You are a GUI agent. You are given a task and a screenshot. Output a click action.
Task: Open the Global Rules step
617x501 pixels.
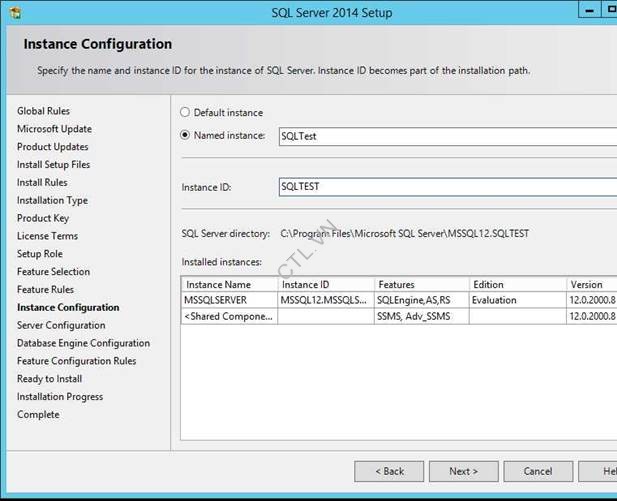[x=43, y=111]
